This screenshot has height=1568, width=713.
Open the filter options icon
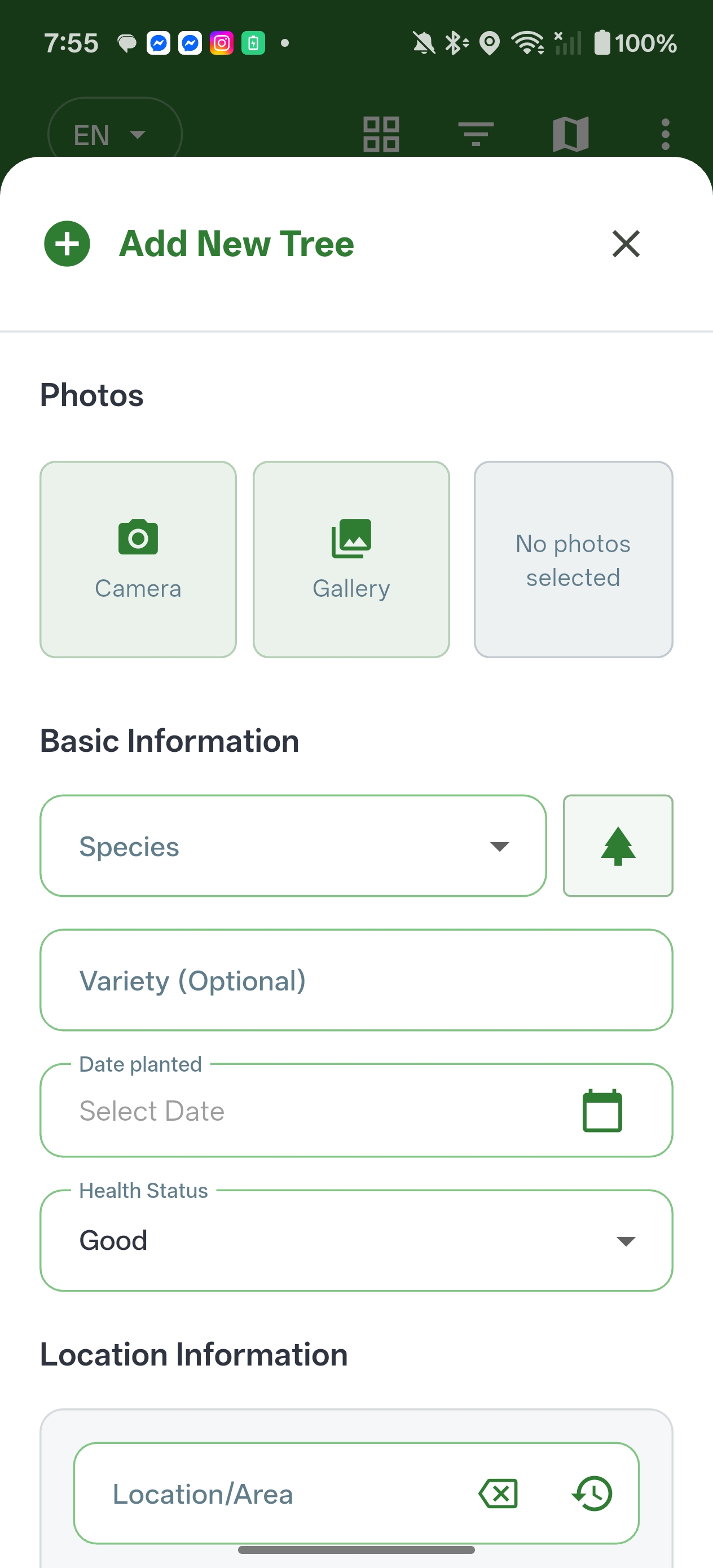(x=476, y=133)
